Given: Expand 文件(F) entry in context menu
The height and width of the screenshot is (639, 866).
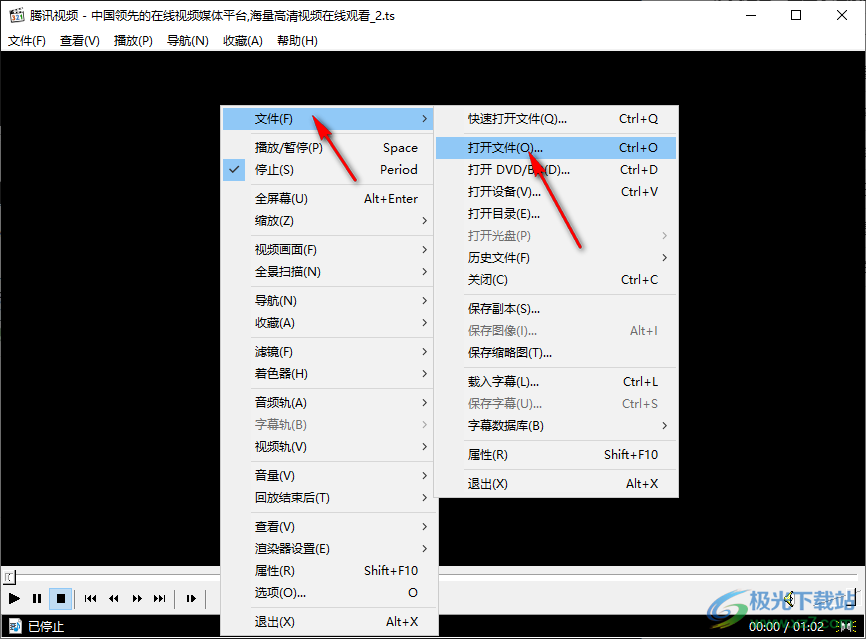Looking at the screenshot, I should pos(328,119).
